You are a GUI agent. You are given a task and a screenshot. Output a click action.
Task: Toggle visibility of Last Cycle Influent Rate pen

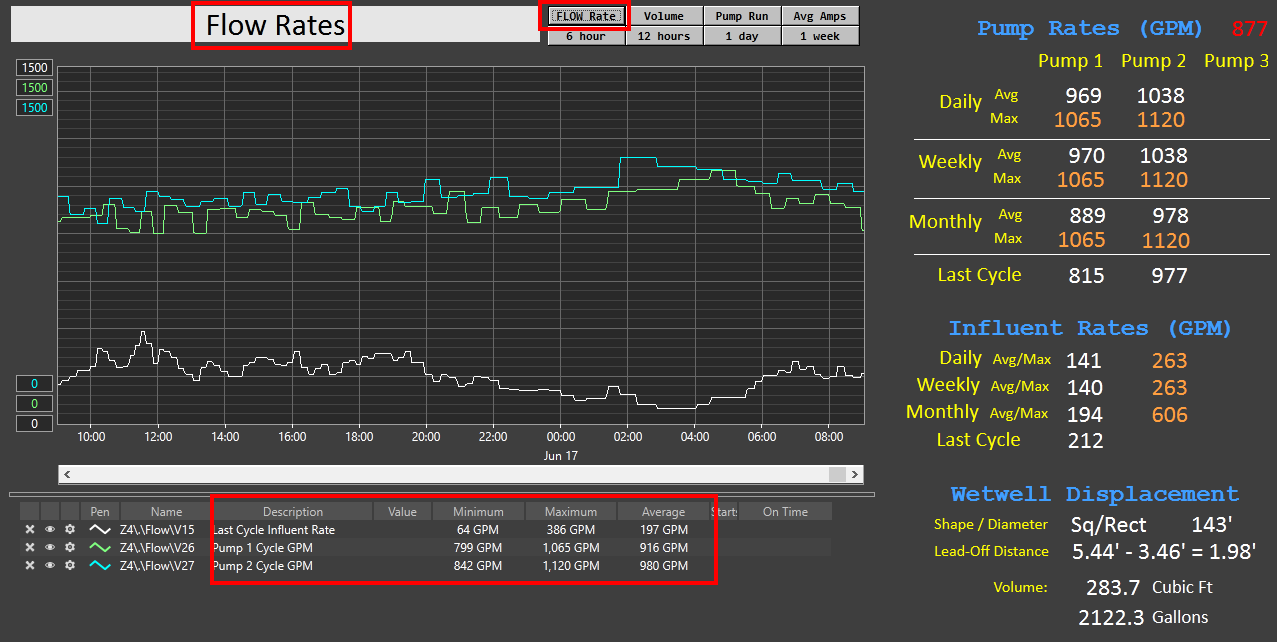click(50, 530)
